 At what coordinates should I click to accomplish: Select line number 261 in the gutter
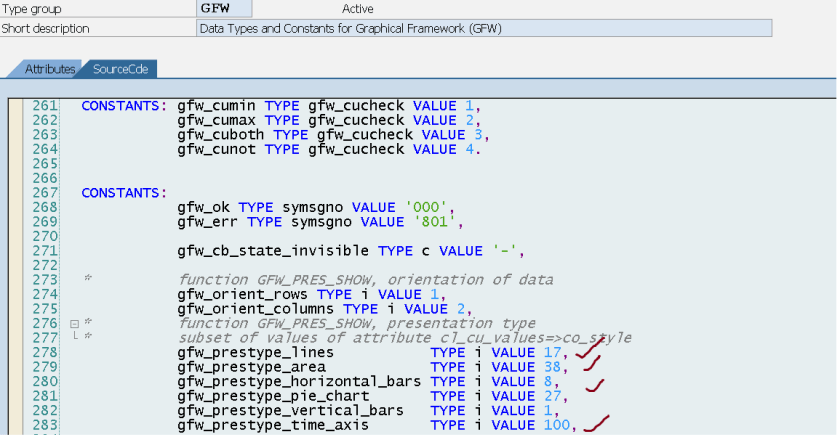click(44, 106)
